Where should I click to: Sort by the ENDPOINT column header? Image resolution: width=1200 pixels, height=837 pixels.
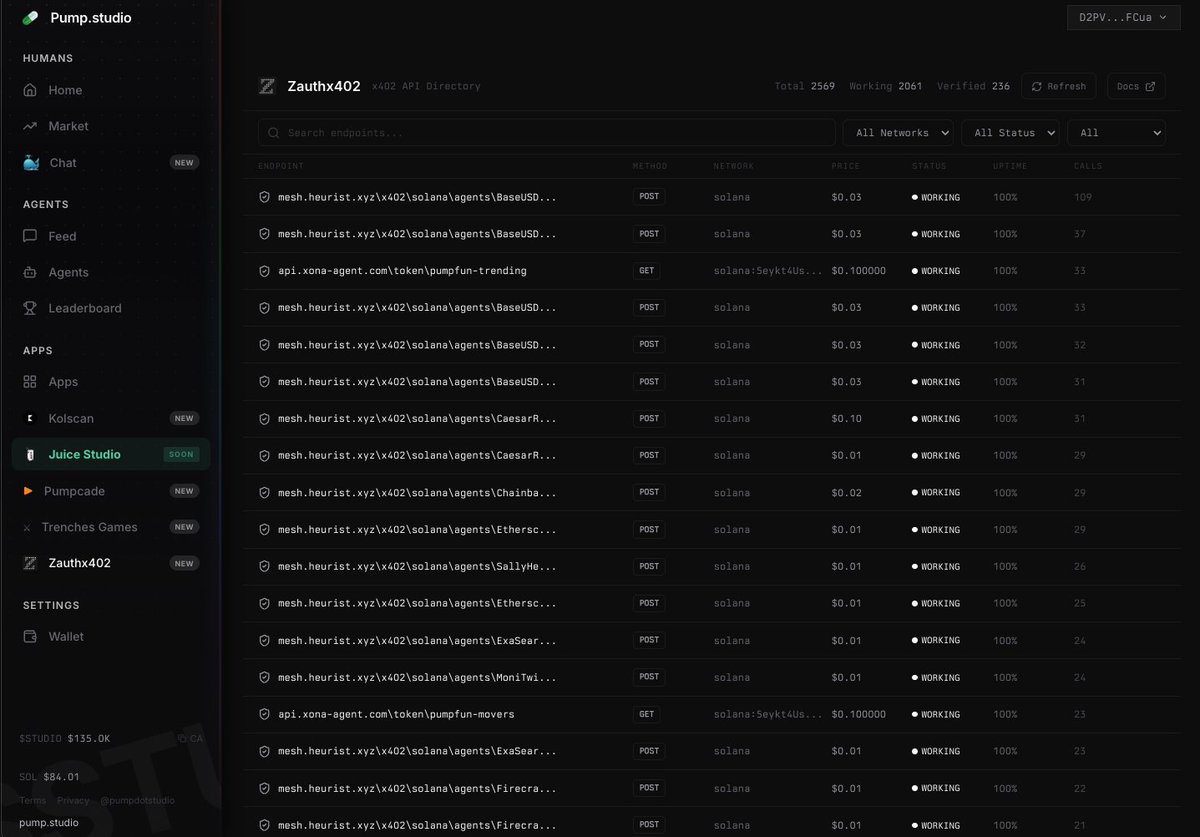pyautogui.click(x=281, y=166)
